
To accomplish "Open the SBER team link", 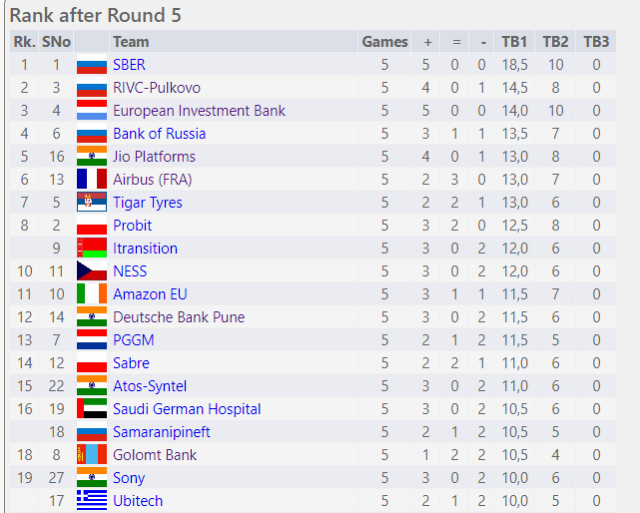I will coord(129,64).
